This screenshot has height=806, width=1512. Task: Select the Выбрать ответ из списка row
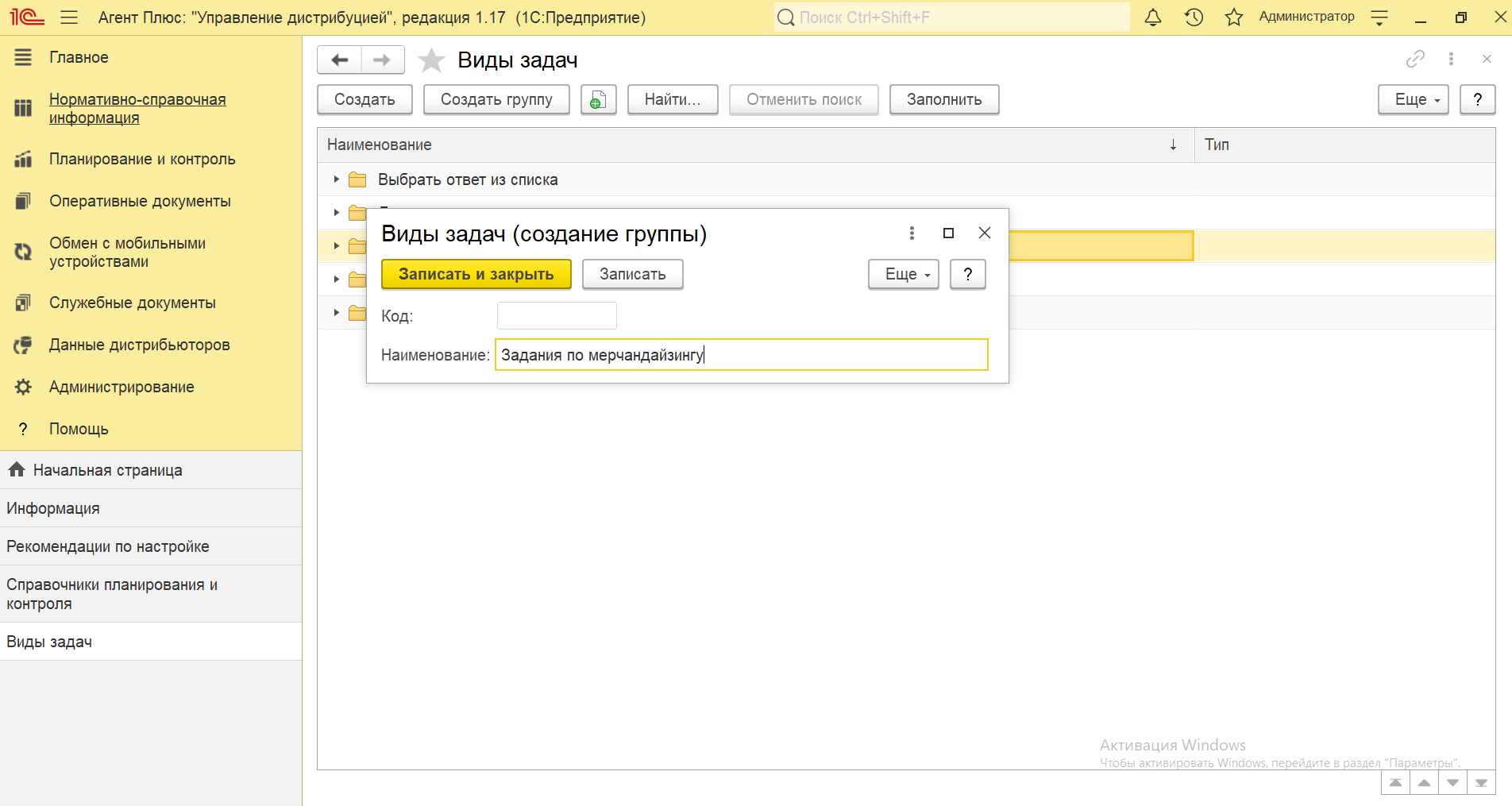pos(906,179)
